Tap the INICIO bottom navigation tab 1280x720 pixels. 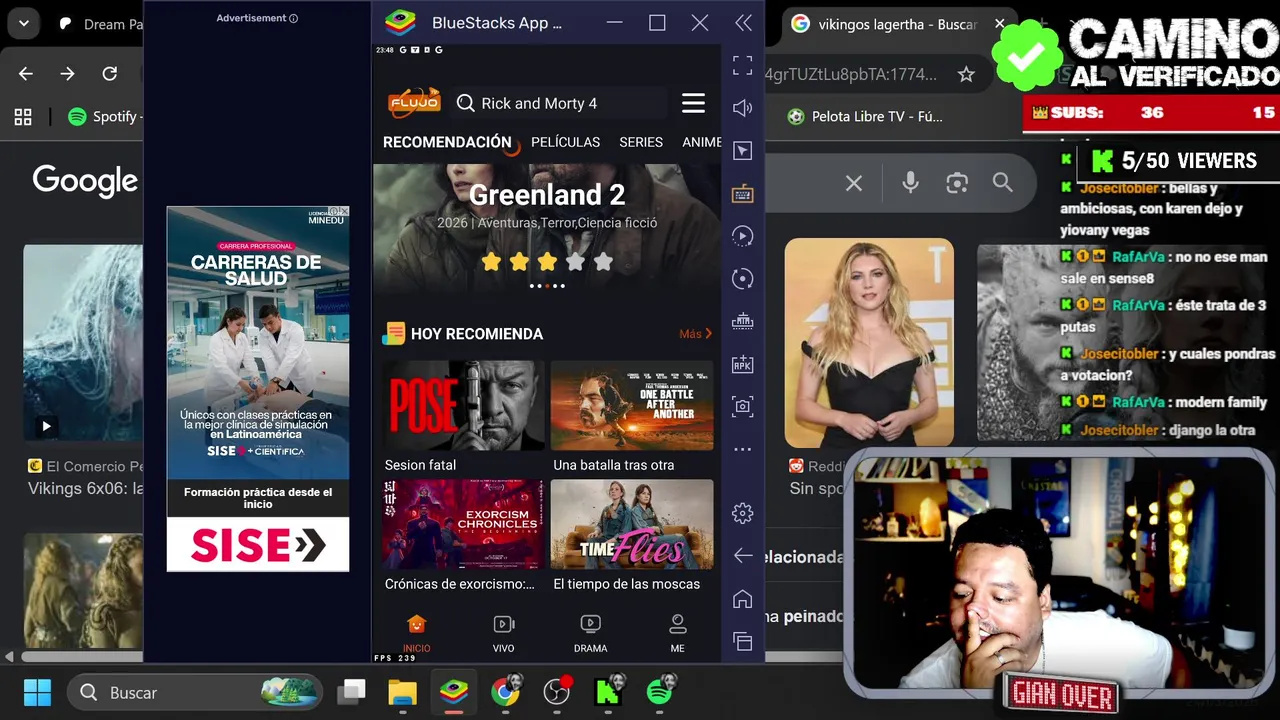tap(417, 633)
